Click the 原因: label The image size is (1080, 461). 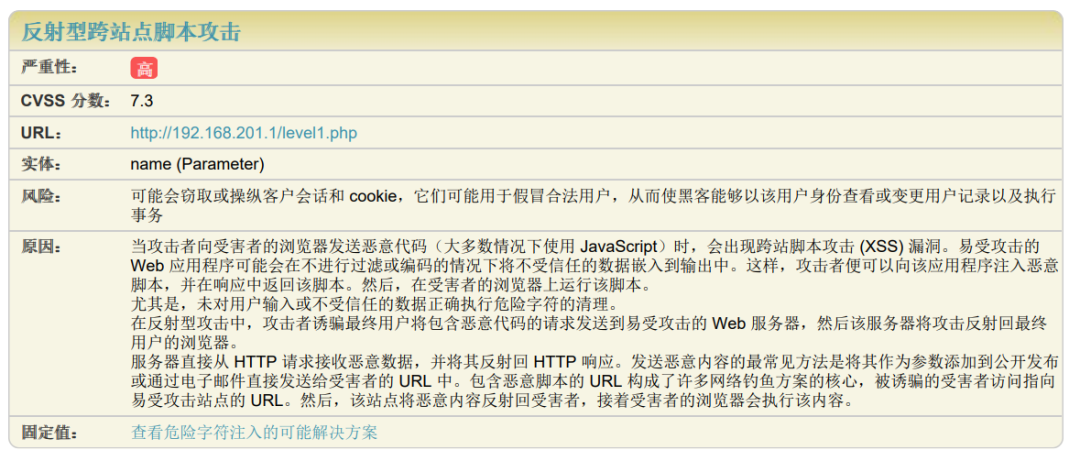point(41,247)
